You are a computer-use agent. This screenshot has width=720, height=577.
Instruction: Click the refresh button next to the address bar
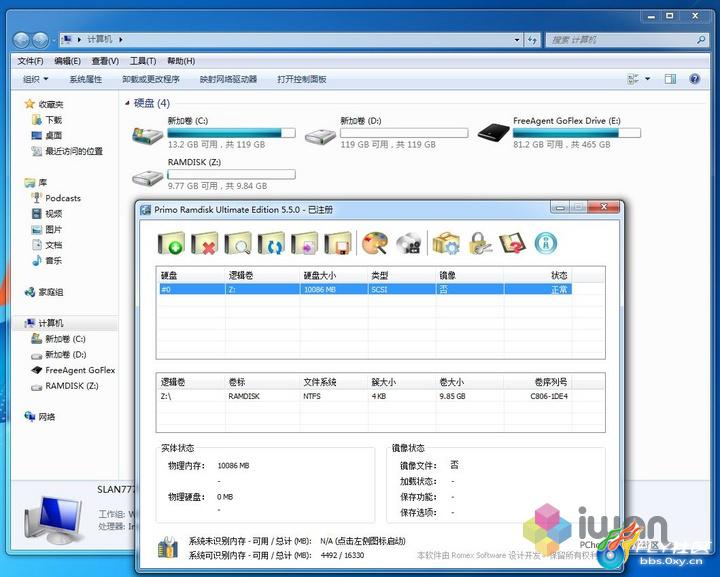[533, 40]
